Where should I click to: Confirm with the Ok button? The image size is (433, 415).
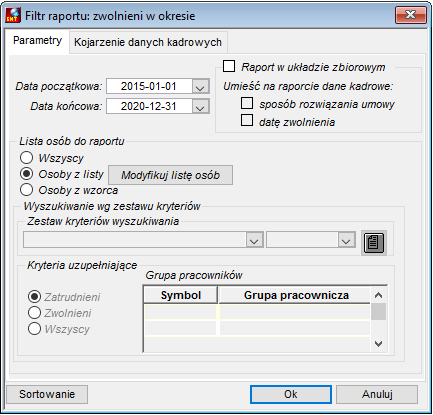coord(291,394)
